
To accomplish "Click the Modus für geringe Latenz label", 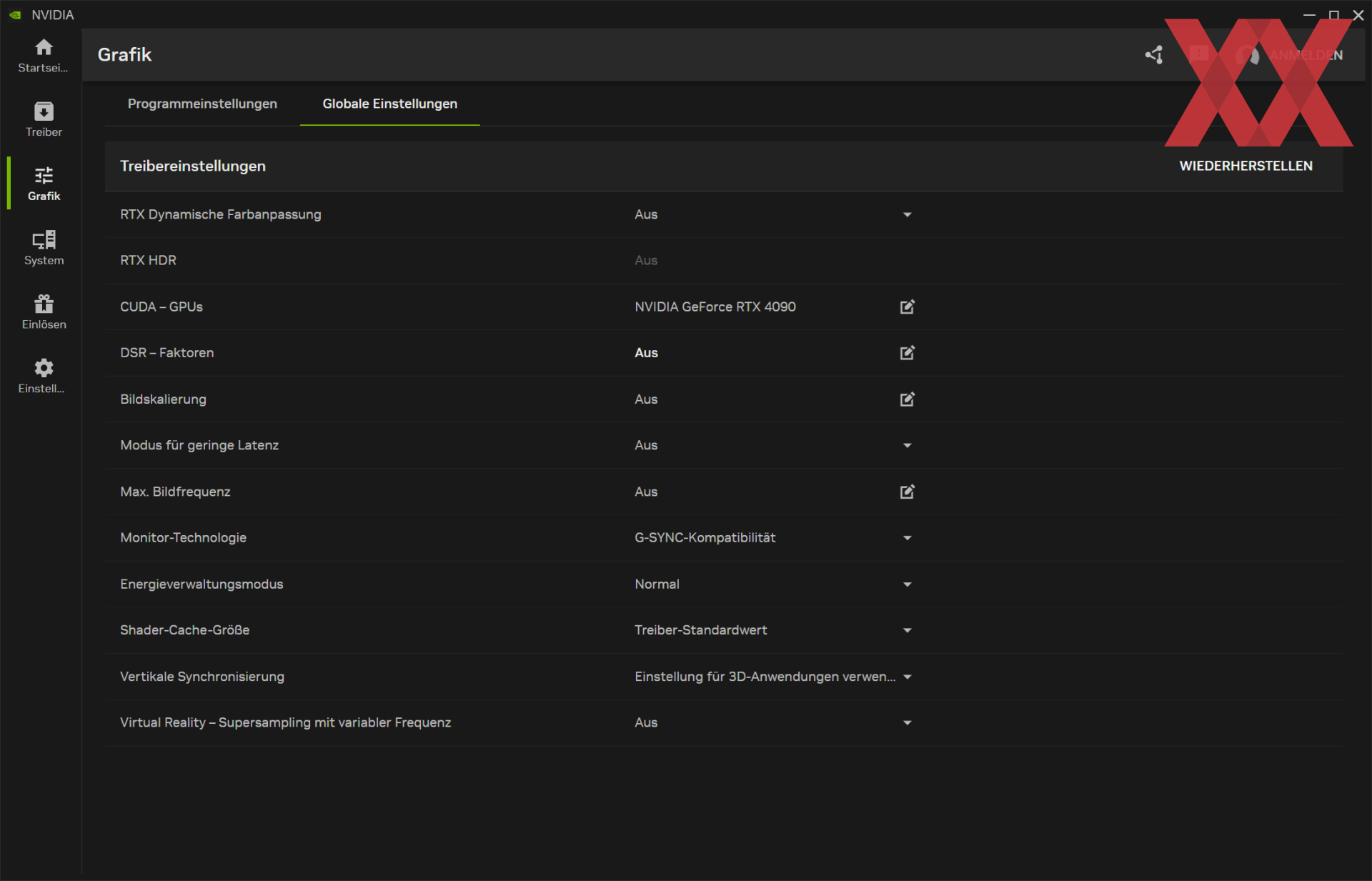I will point(199,445).
